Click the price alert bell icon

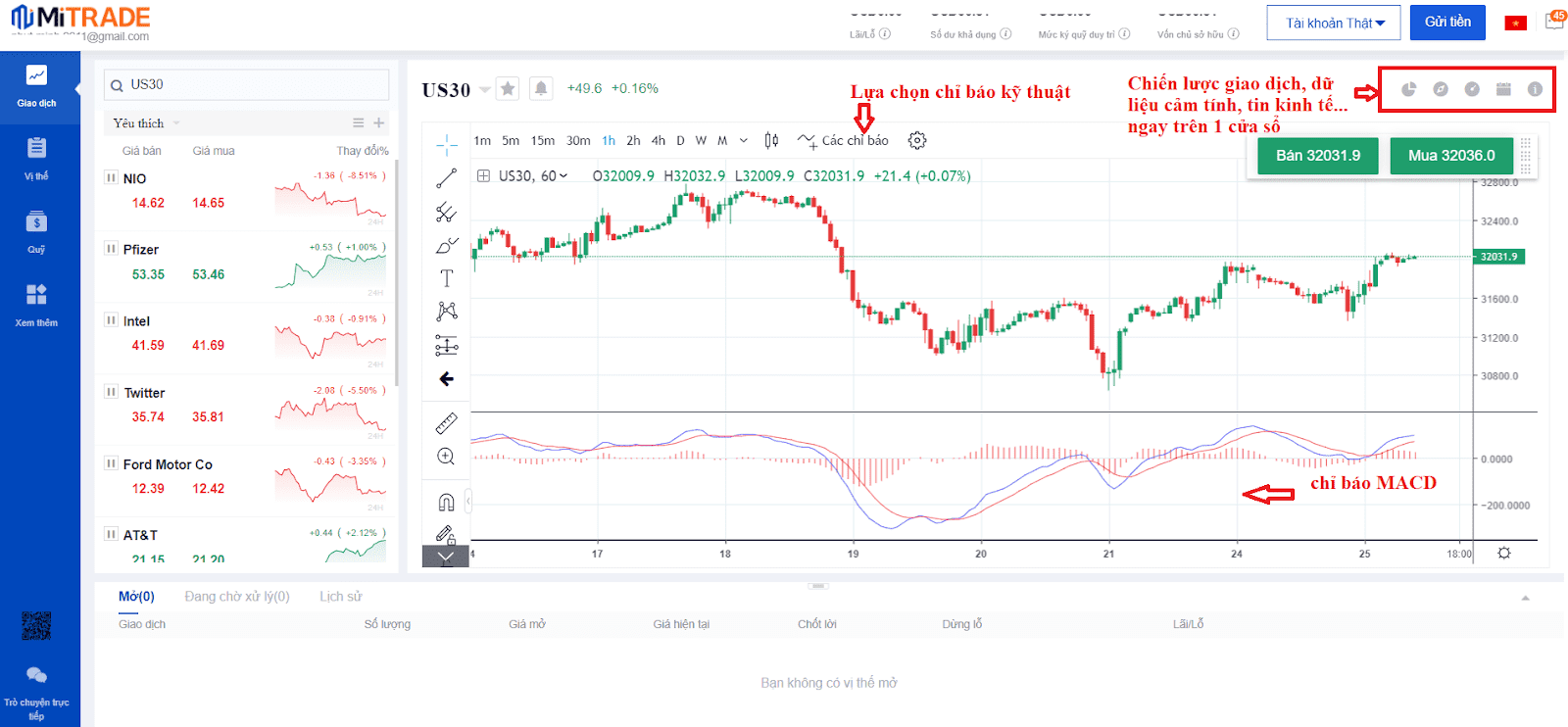(x=541, y=89)
